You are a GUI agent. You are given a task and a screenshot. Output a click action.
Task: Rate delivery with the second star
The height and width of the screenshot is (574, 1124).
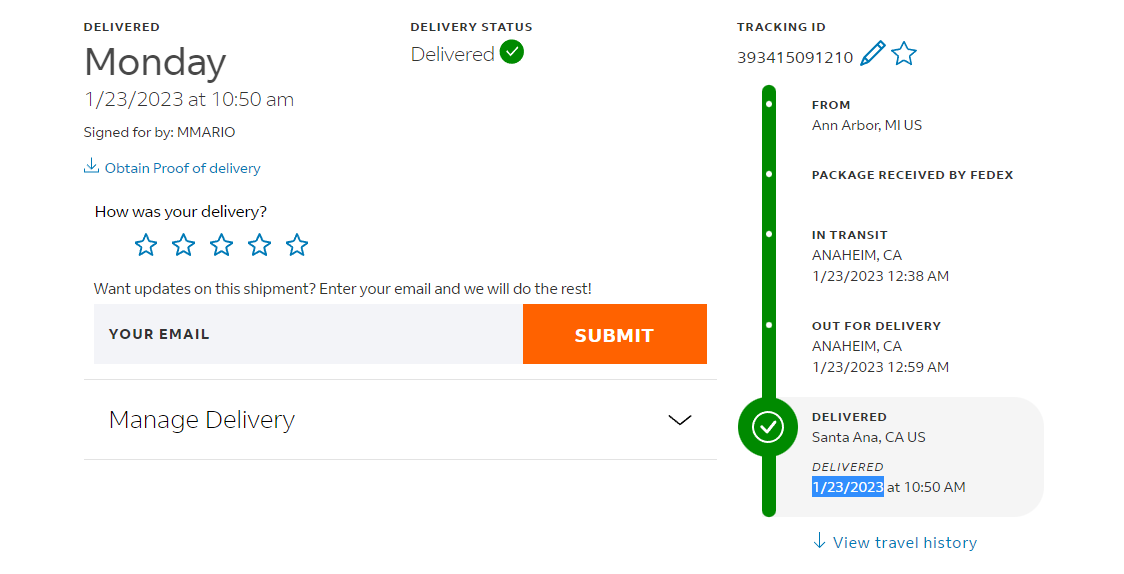tap(184, 245)
